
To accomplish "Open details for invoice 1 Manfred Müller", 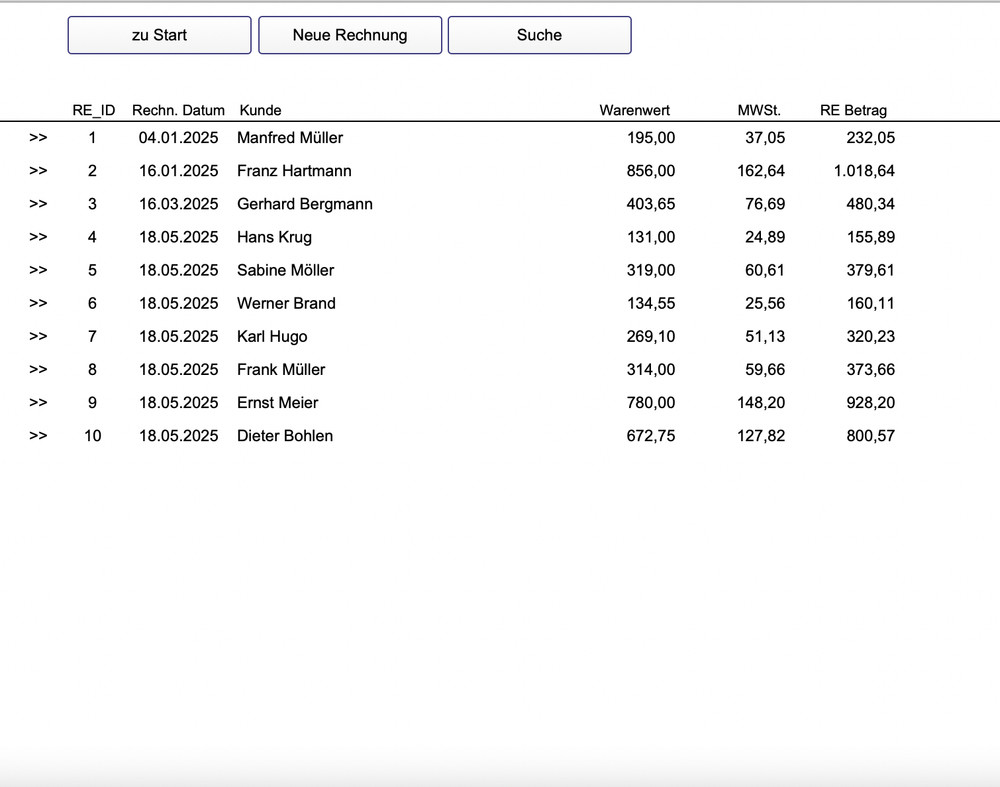I will (38, 138).
